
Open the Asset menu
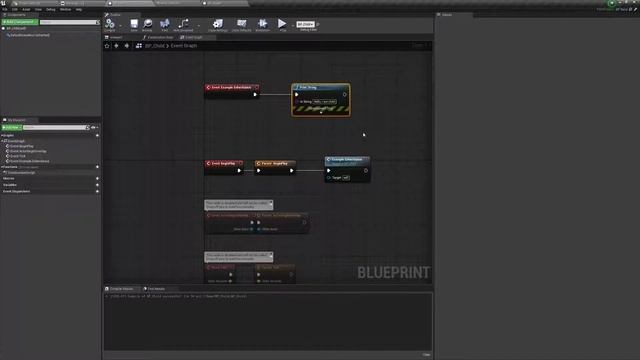tap(26, 9)
